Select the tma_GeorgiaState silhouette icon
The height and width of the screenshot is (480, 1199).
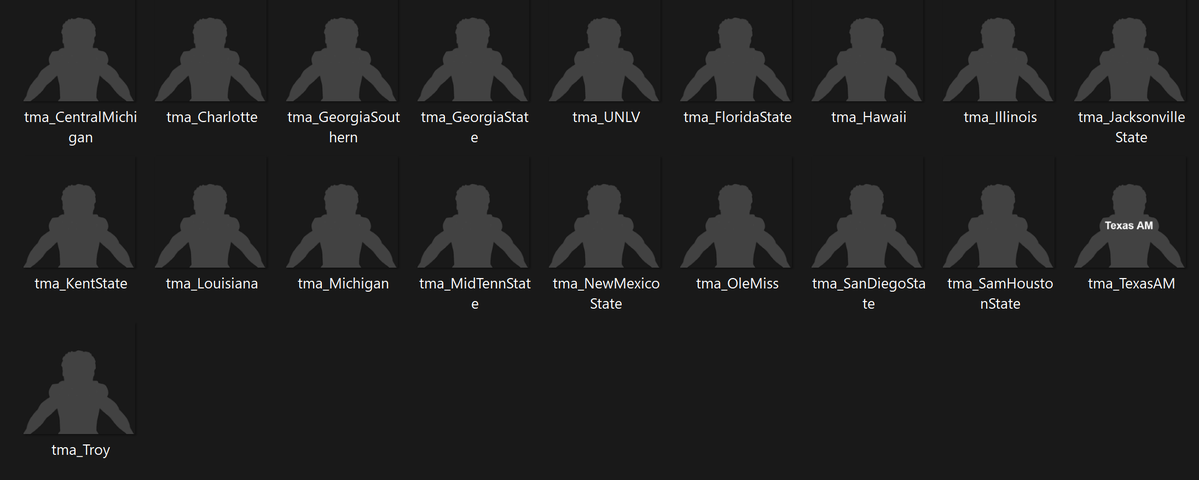[x=474, y=60]
